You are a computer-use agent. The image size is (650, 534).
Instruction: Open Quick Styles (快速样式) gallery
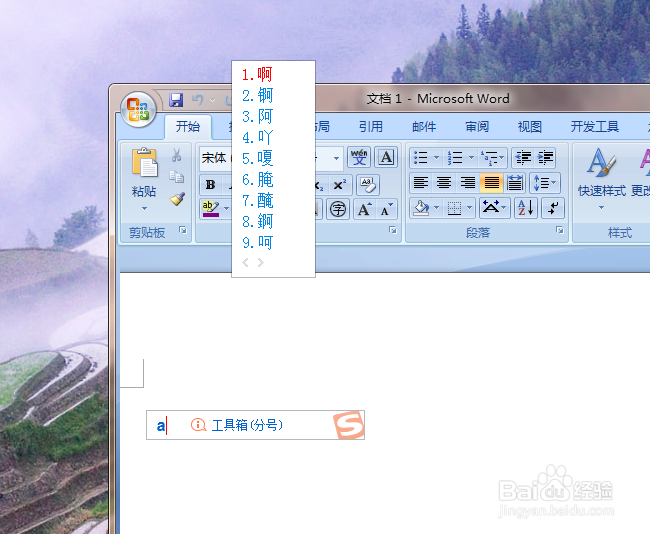point(601,177)
